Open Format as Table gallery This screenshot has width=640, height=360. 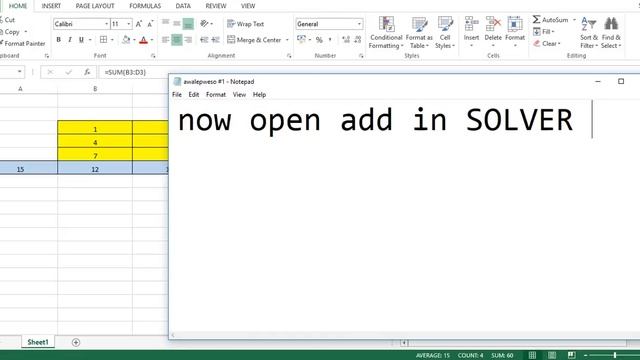pos(419,33)
